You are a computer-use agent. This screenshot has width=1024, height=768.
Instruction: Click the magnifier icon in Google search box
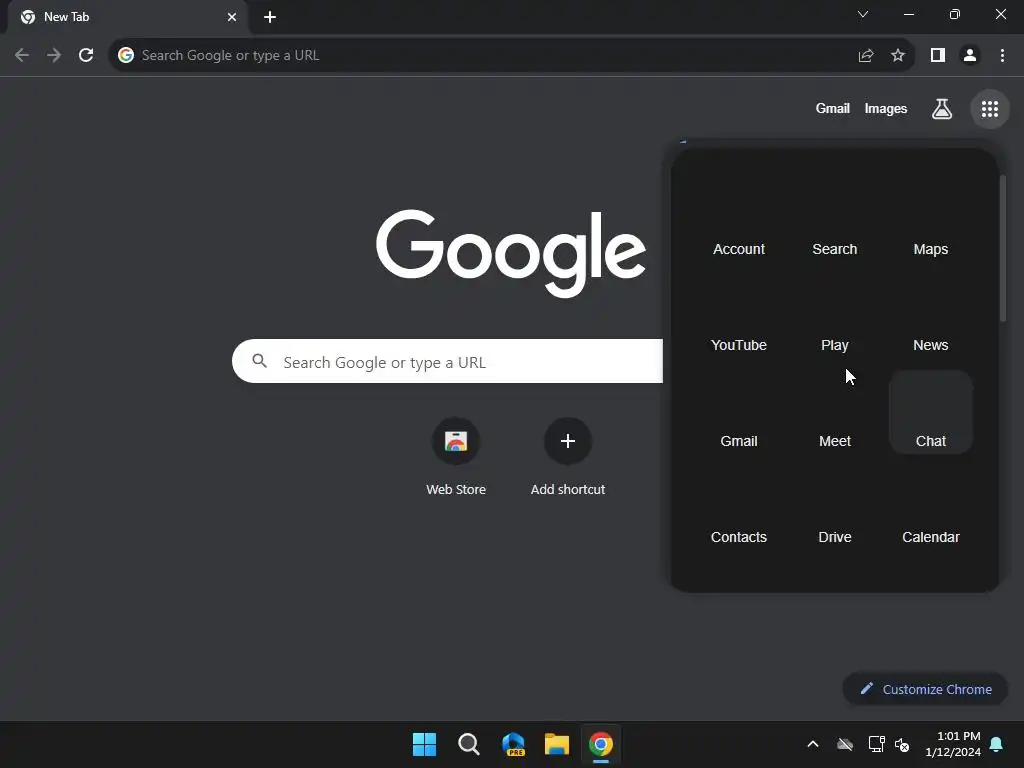click(x=259, y=361)
